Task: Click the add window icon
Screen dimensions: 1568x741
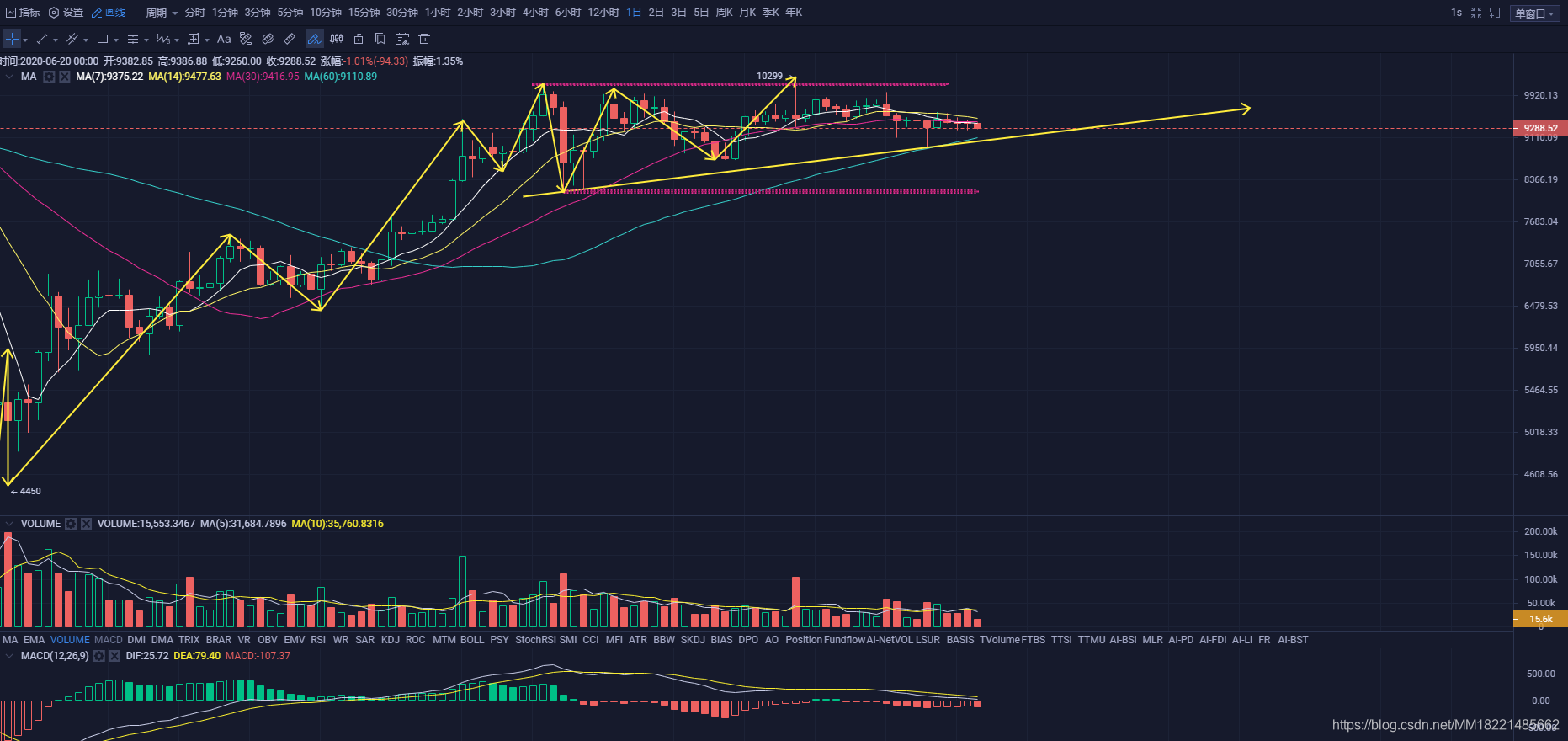Action: [x=1495, y=13]
